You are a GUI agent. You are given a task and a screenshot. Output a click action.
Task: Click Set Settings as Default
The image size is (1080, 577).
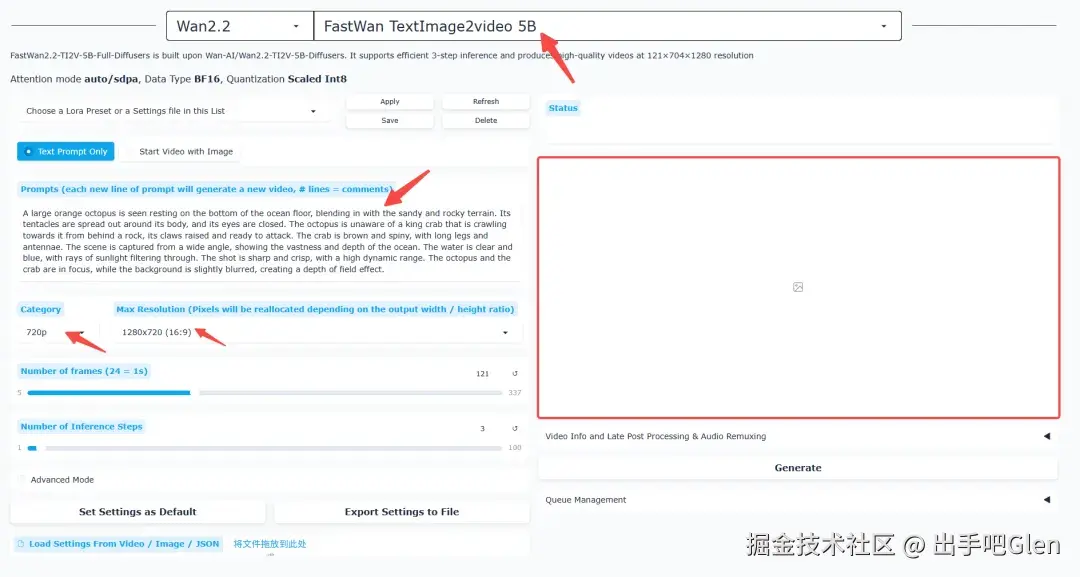pos(138,512)
